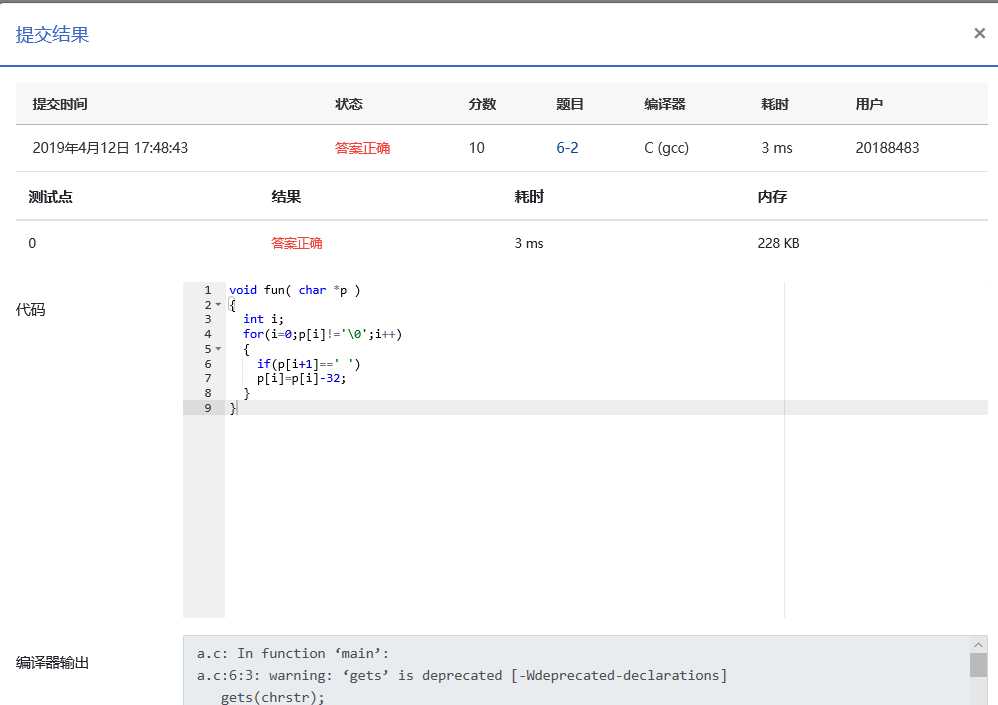Image resolution: width=998 pixels, height=705 pixels.
Task: Click the 提交结果 dialog title
Action: (x=53, y=34)
